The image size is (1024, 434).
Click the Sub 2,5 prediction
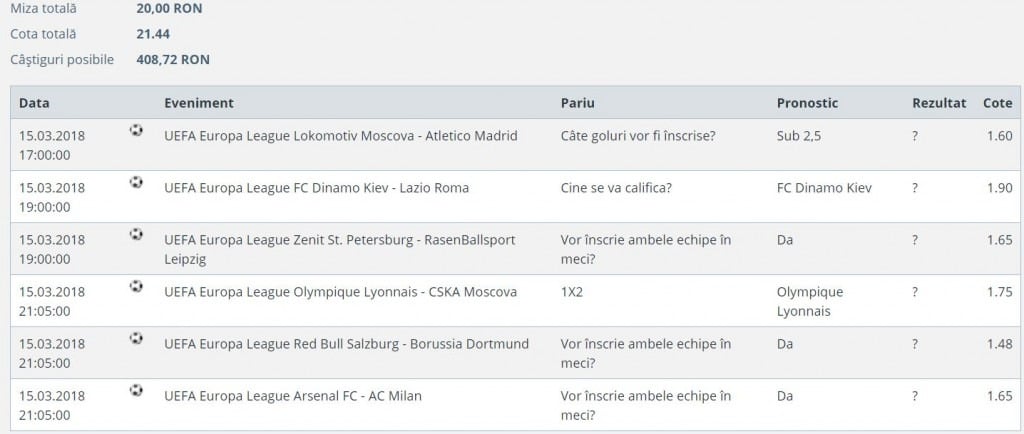tap(799, 136)
